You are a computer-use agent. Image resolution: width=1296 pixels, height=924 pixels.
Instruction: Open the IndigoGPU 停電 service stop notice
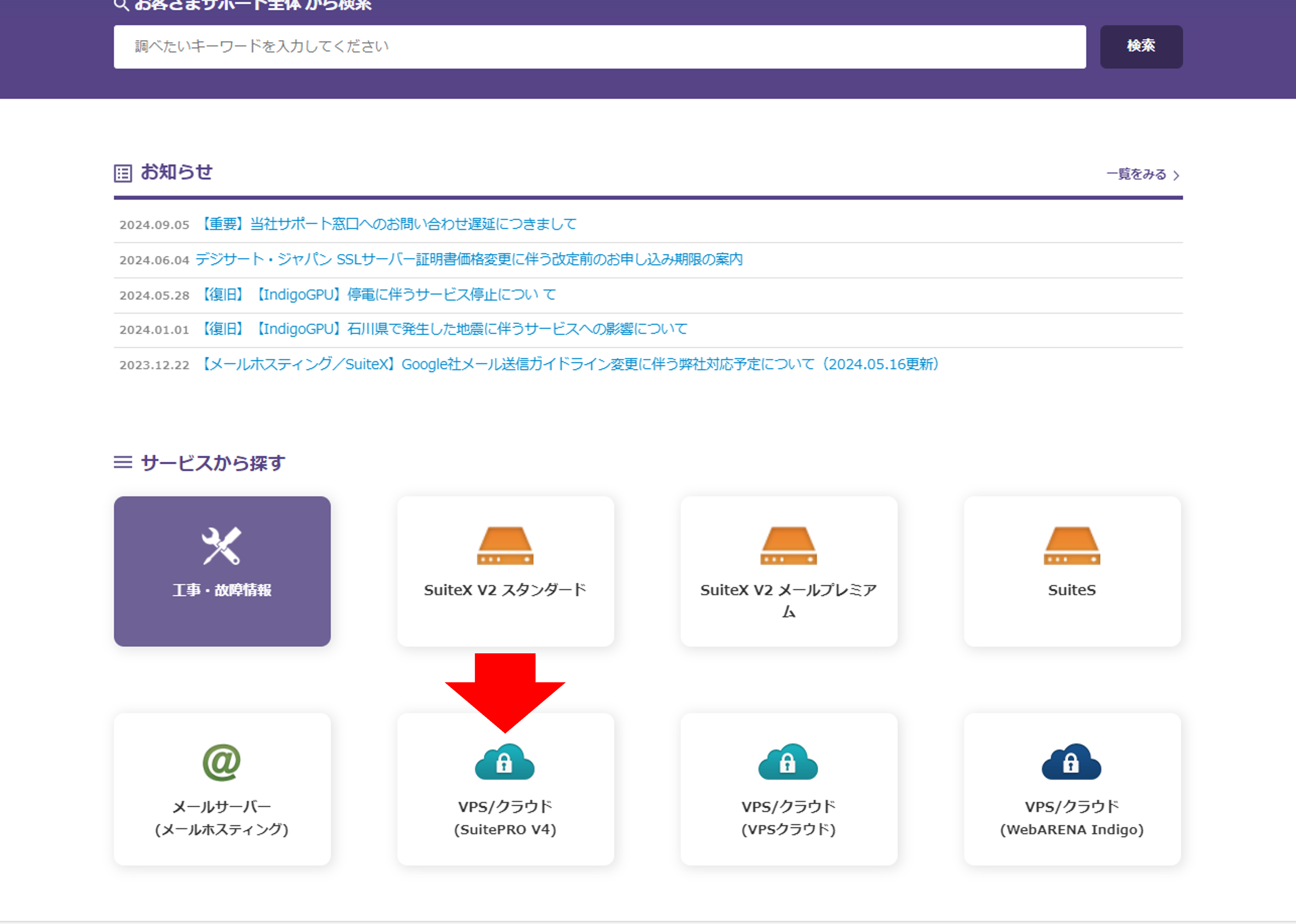click(377, 295)
